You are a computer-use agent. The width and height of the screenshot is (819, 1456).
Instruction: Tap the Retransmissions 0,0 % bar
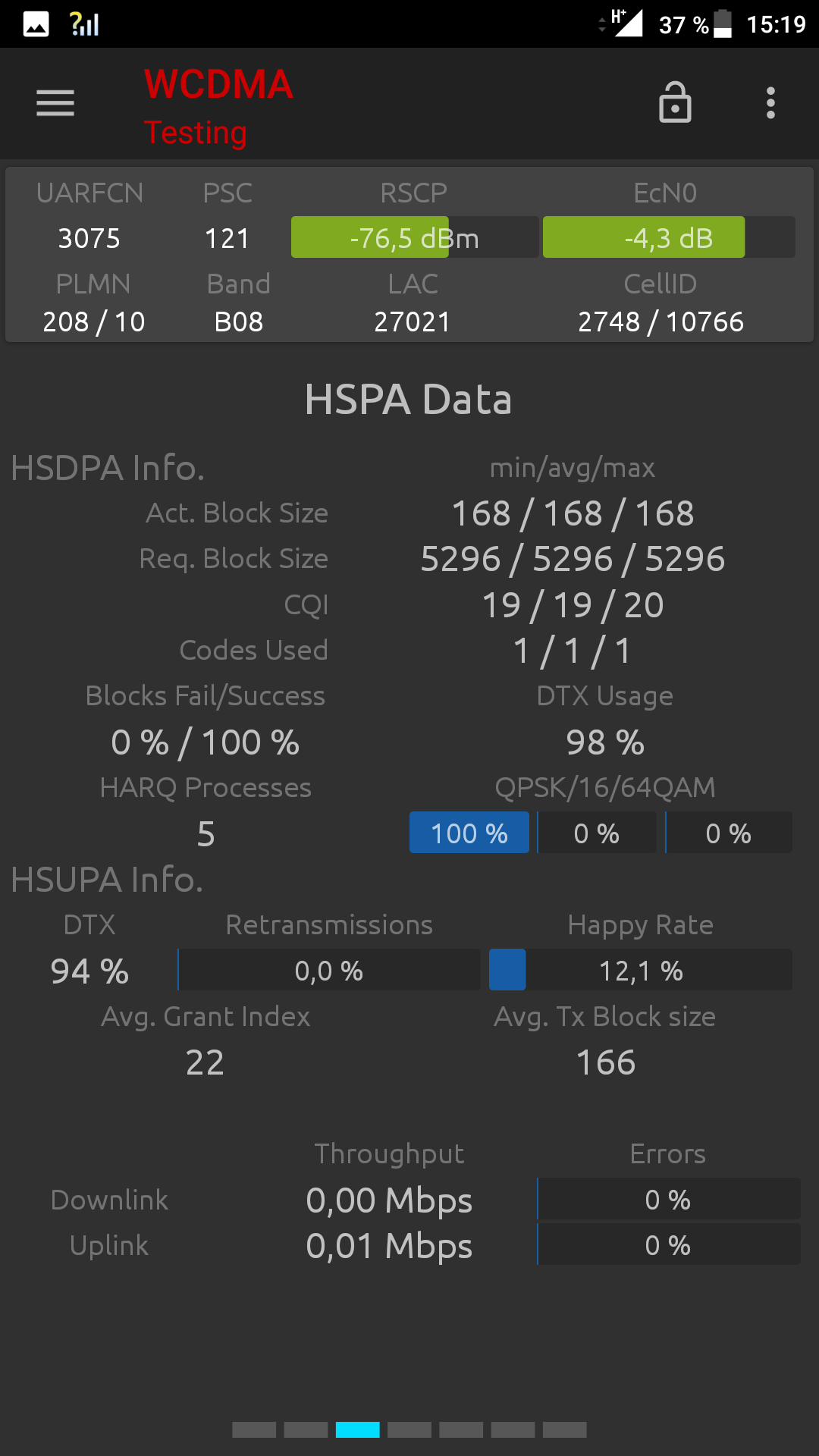pyautogui.click(x=329, y=970)
